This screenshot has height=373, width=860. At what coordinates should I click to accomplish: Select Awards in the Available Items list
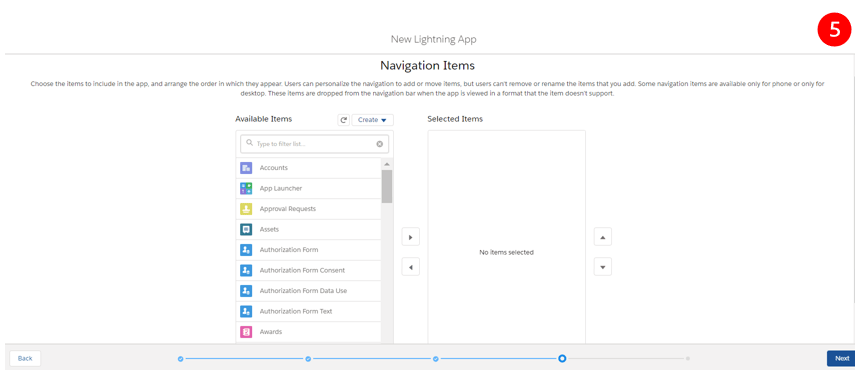(x=309, y=332)
